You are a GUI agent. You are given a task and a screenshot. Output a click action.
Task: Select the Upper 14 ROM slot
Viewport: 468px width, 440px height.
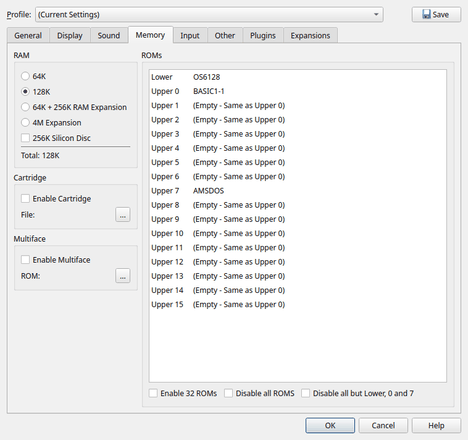tap(297, 290)
